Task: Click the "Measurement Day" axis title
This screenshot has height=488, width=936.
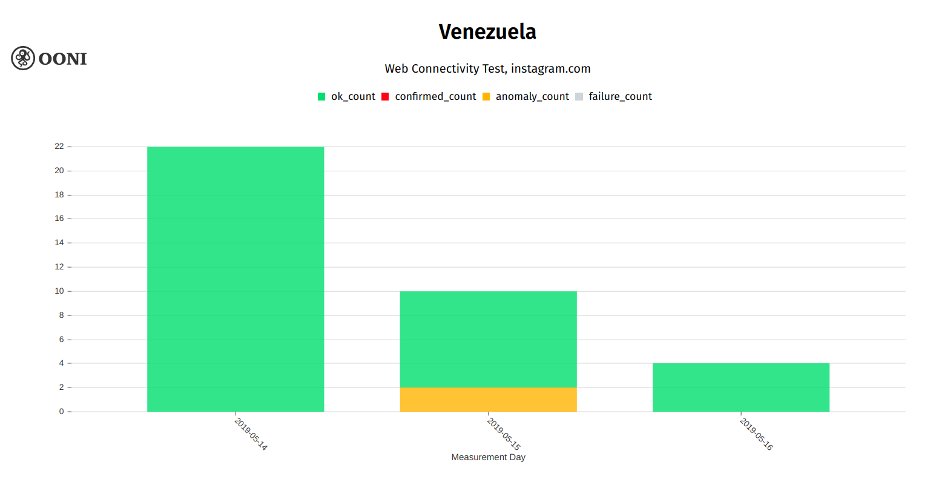Action: pos(488,458)
